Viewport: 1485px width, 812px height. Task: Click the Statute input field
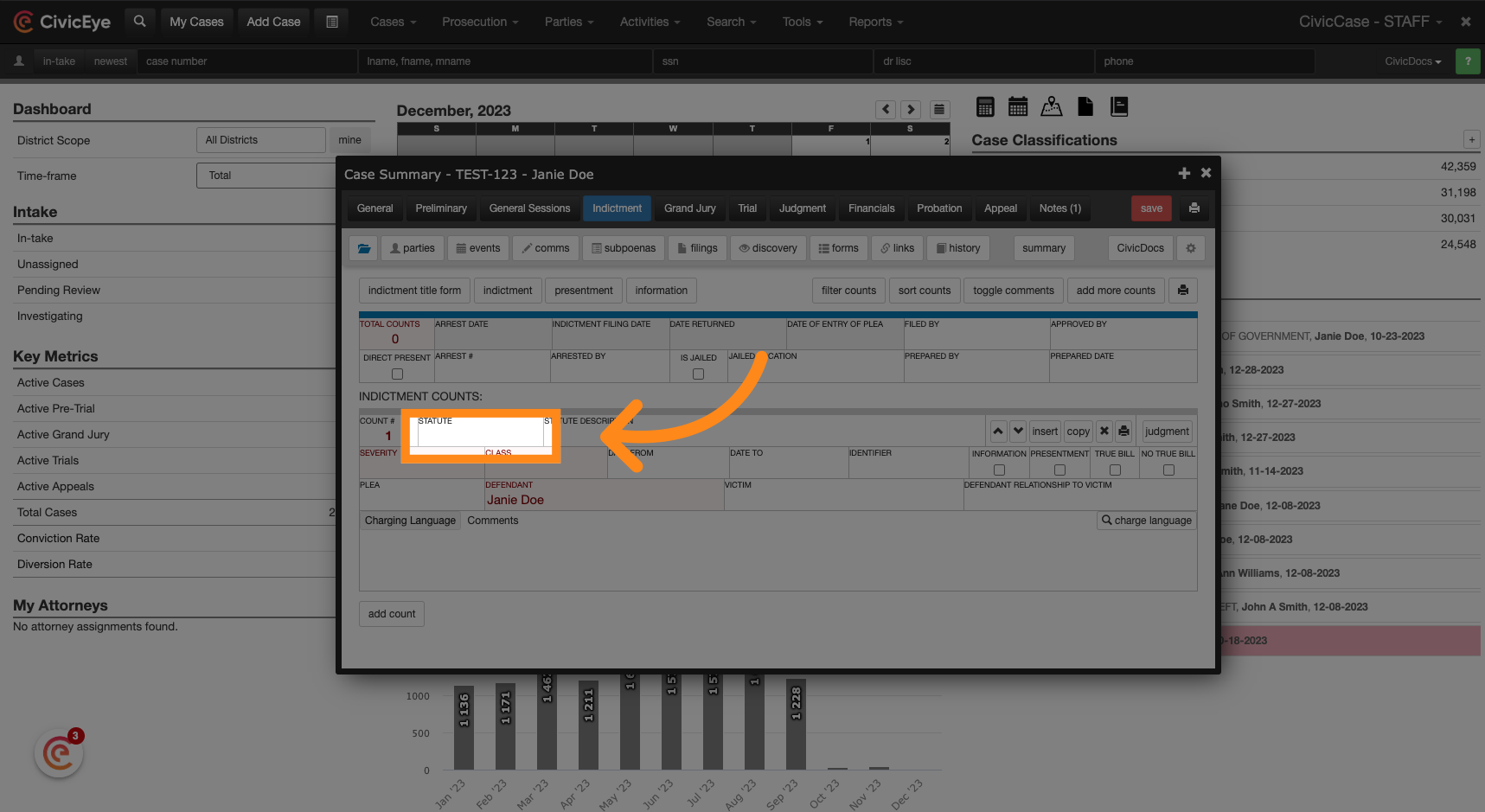480,432
